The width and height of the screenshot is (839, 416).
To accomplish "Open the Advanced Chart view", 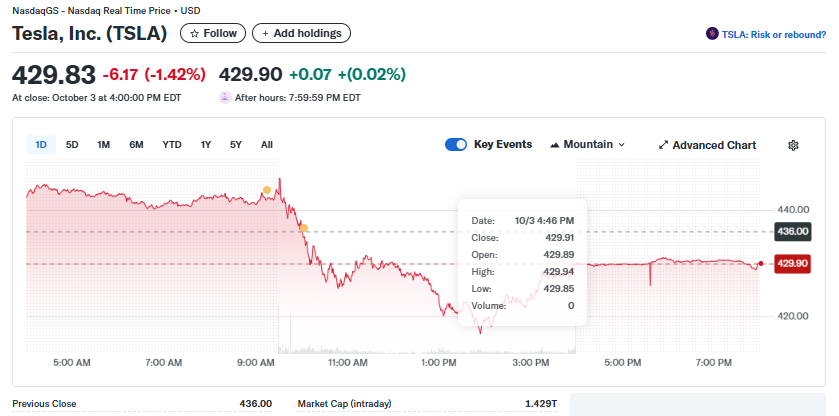I will (x=706, y=145).
